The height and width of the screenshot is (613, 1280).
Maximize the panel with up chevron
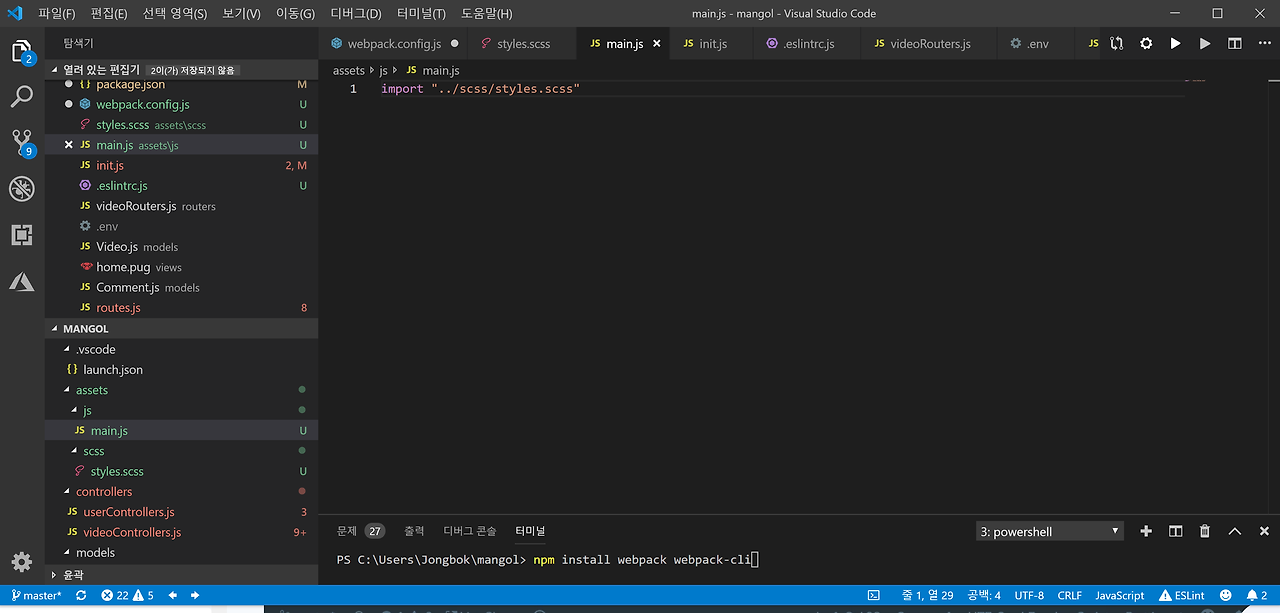click(1235, 532)
